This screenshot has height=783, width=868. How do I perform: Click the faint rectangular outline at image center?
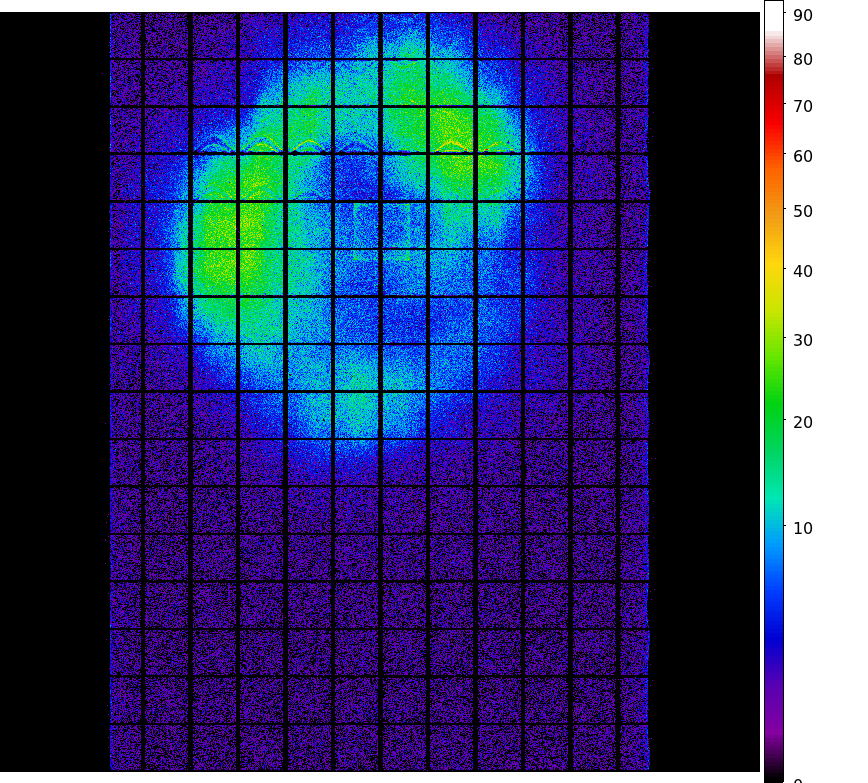coord(383,232)
